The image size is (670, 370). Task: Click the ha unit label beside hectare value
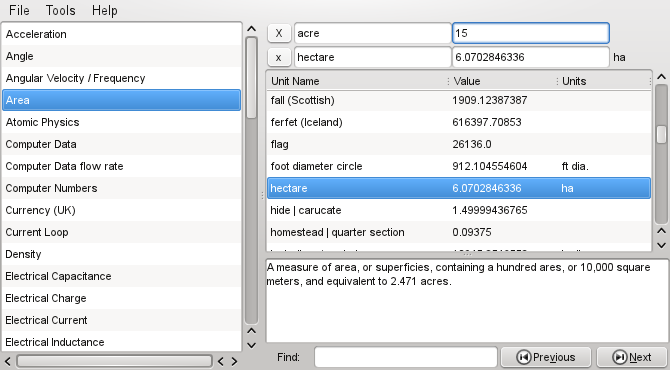pyautogui.click(x=619, y=57)
